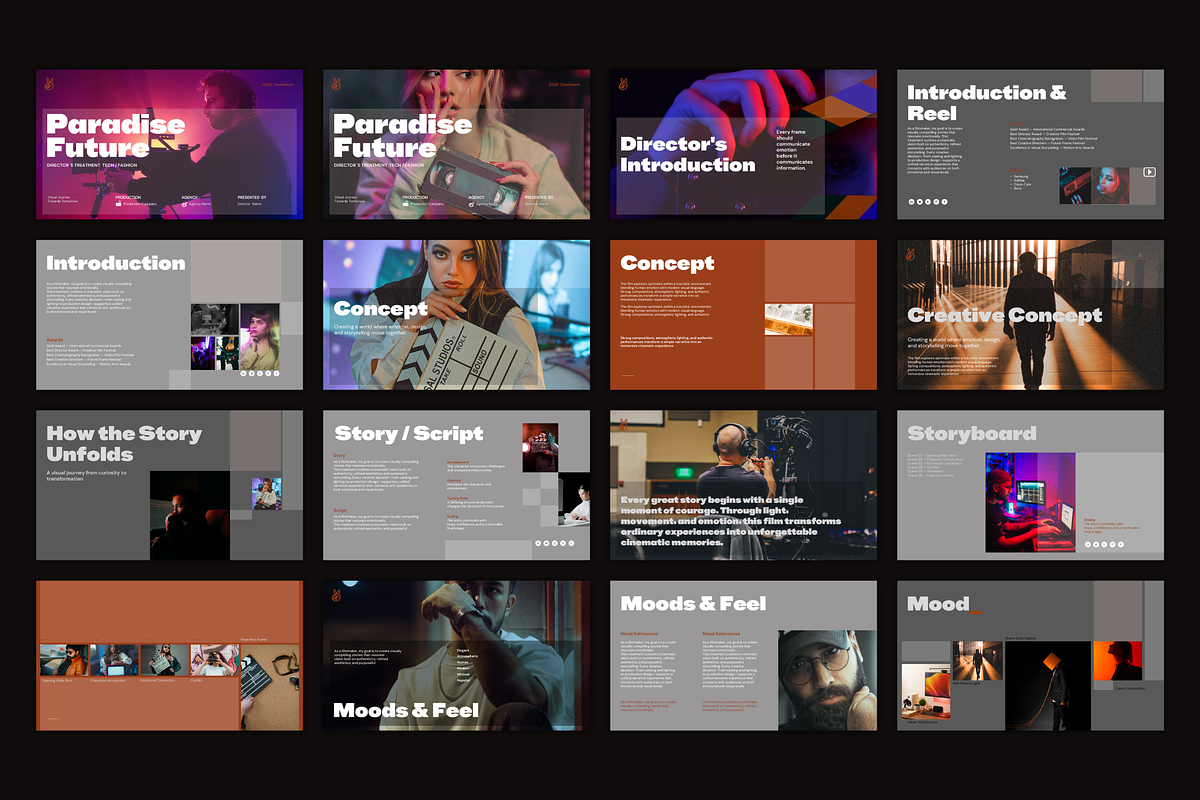
Task: Click the first 'Mood References' subheading
Action: click(x=640, y=634)
